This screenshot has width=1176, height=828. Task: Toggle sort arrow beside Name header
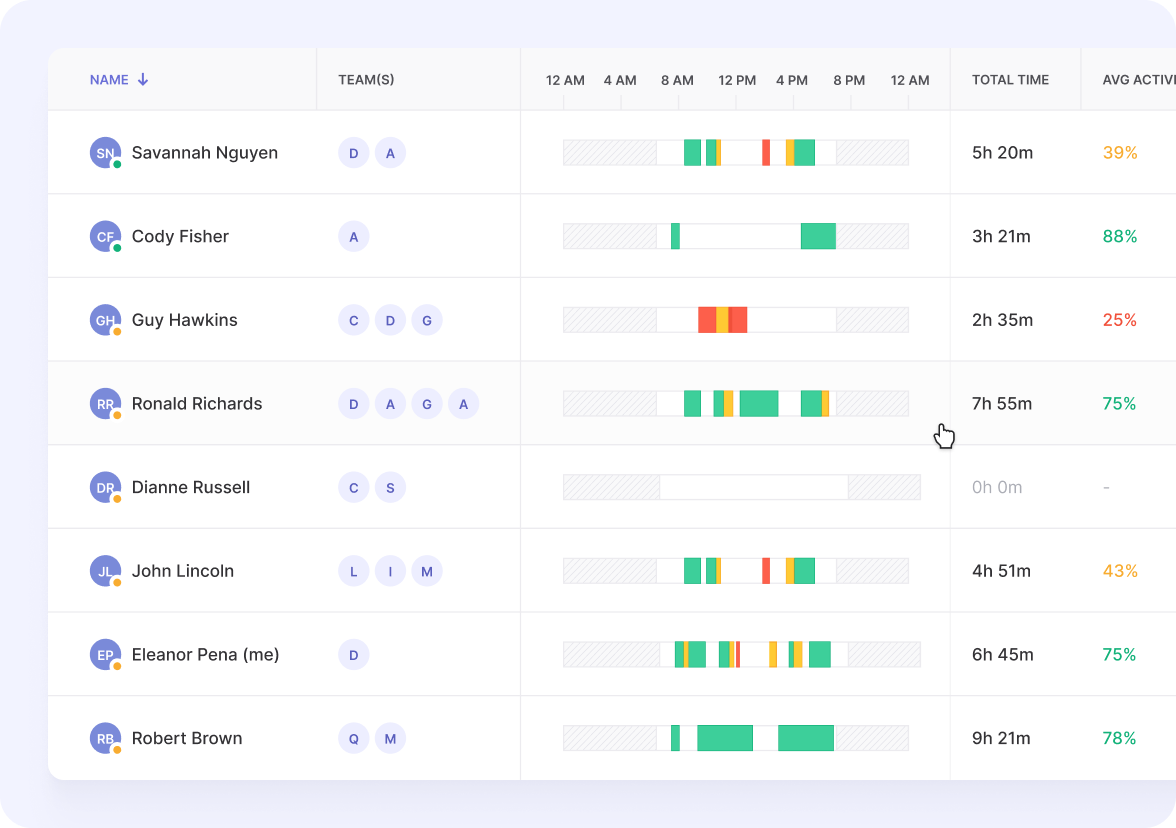pos(143,80)
